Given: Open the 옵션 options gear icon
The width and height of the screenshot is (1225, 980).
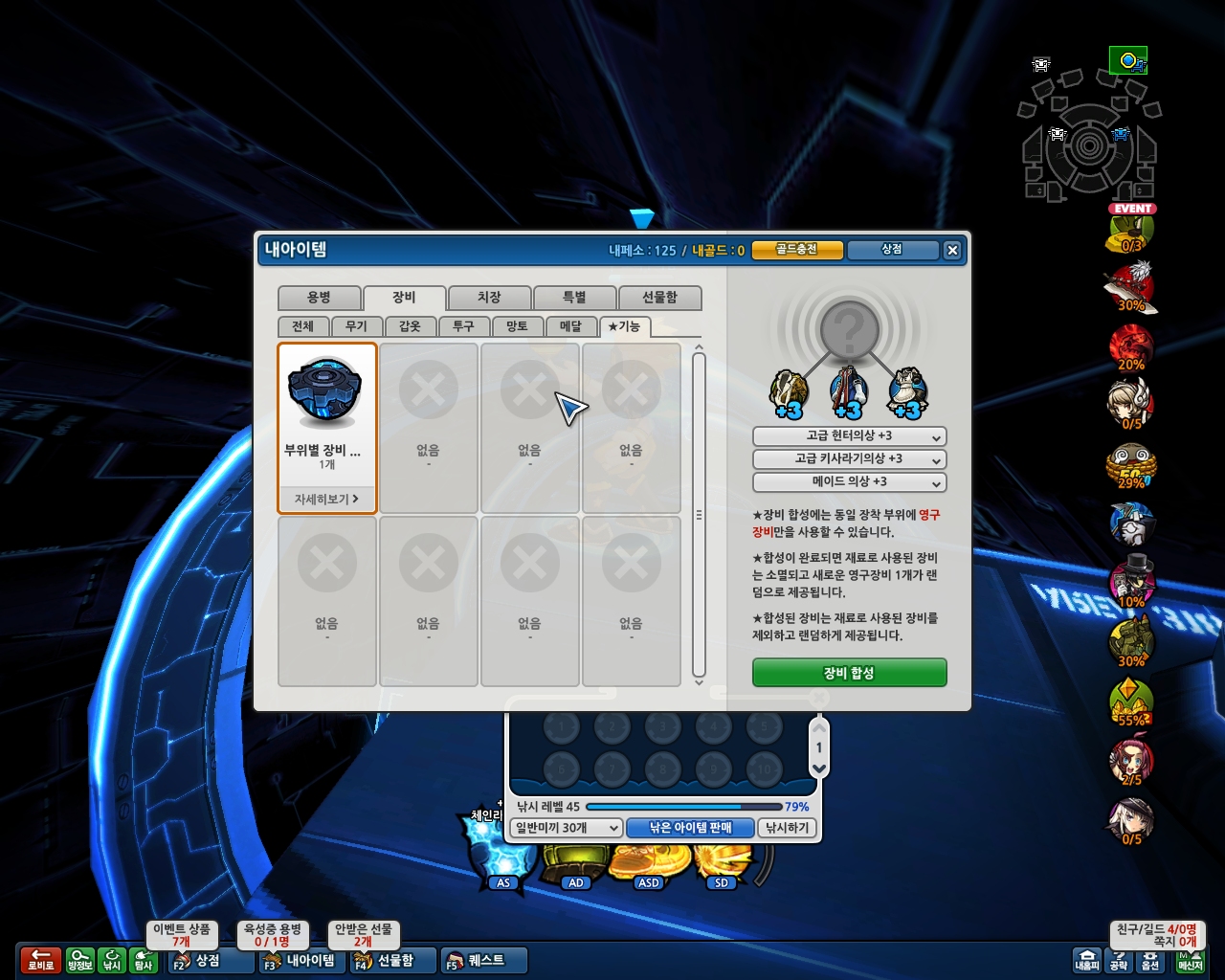Looking at the screenshot, I should point(1150,960).
